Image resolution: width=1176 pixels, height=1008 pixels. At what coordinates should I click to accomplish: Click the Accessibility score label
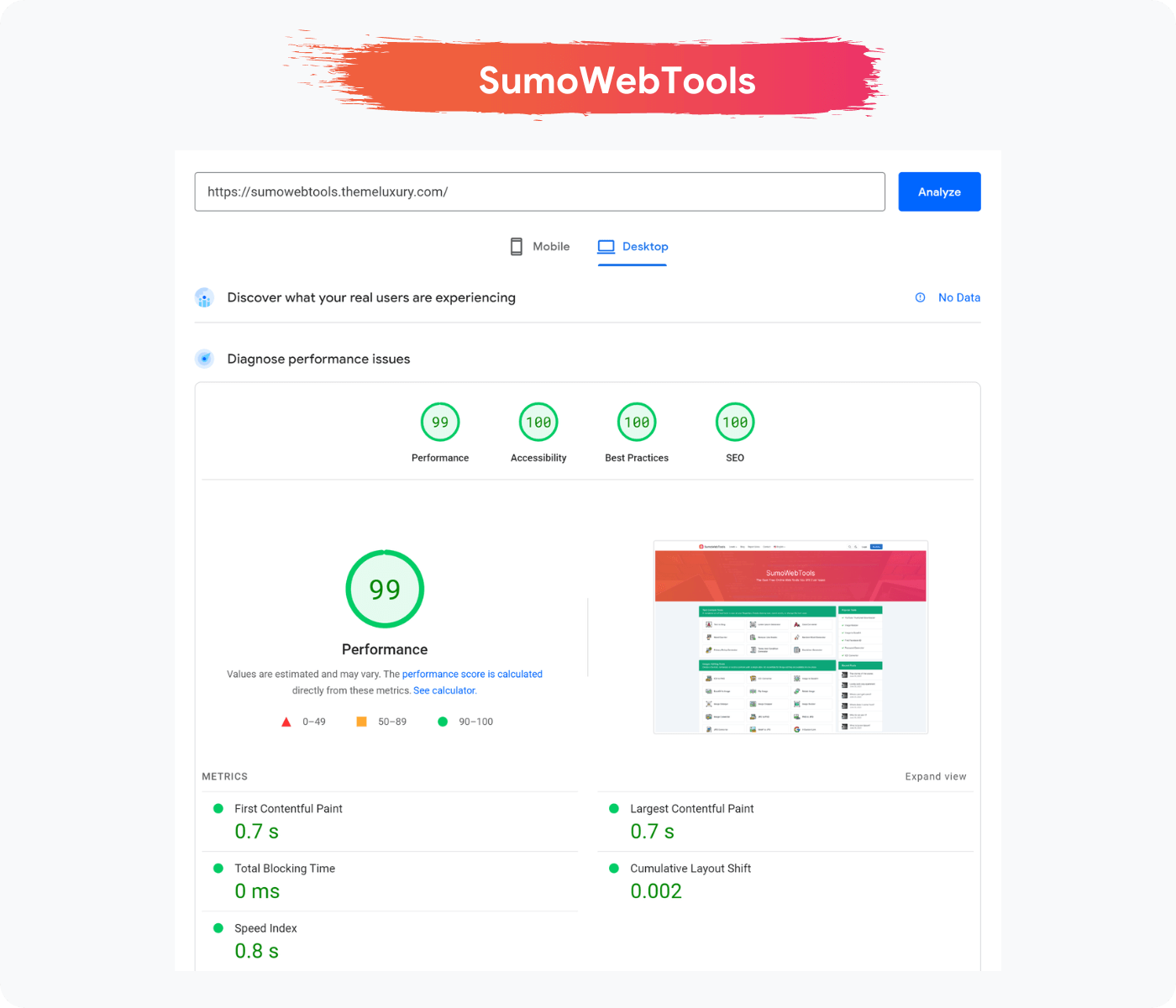click(538, 458)
